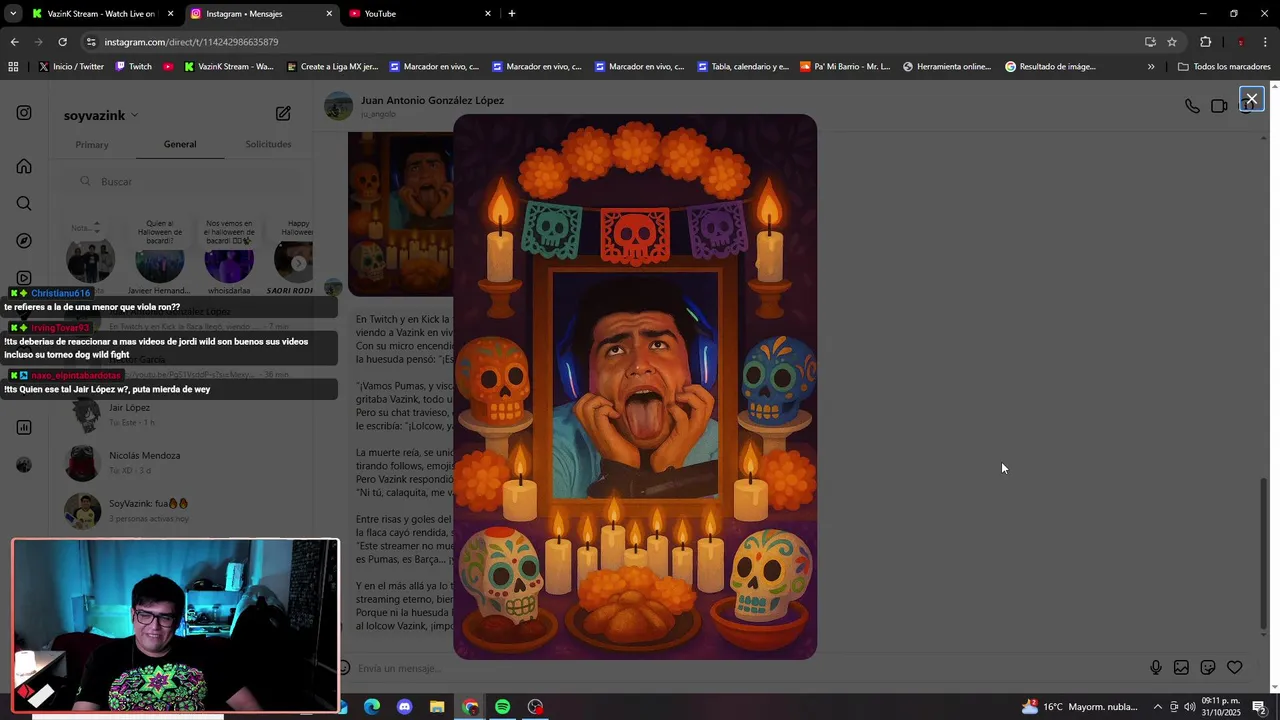Viewport: 1280px width, 720px height.
Task: Reload the Instagram page
Action: pyautogui.click(x=62, y=42)
